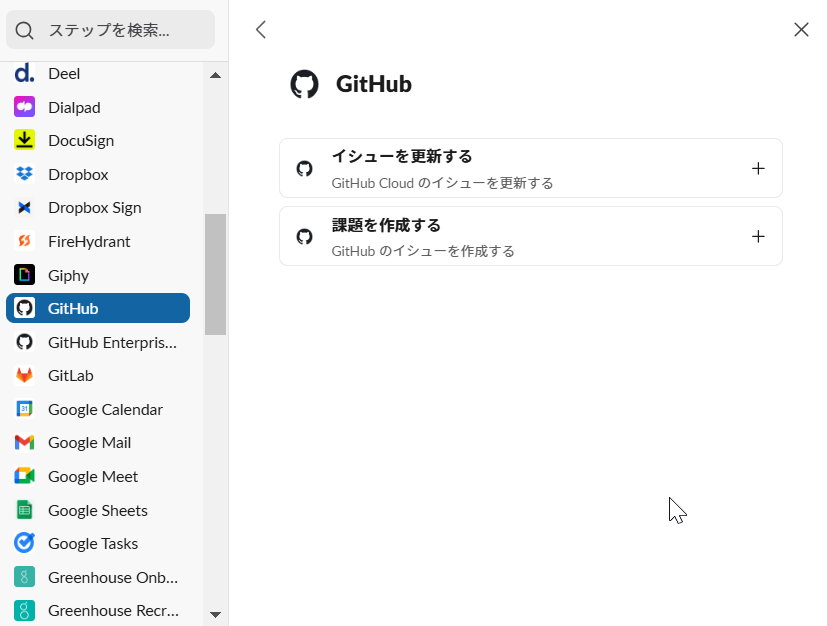Image resolution: width=827 pixels, height=626 pixels.
Task: Focus the ステップを検索 search field
Action: pos(110,30)
